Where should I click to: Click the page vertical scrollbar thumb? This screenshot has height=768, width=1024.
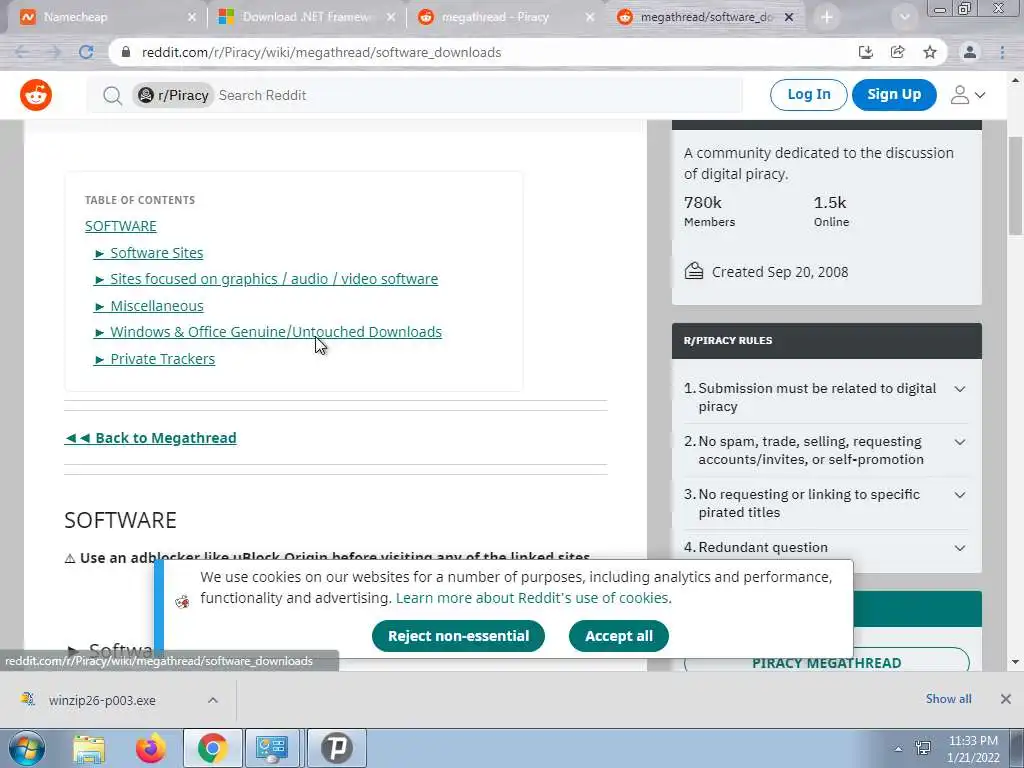point(1016,186)
